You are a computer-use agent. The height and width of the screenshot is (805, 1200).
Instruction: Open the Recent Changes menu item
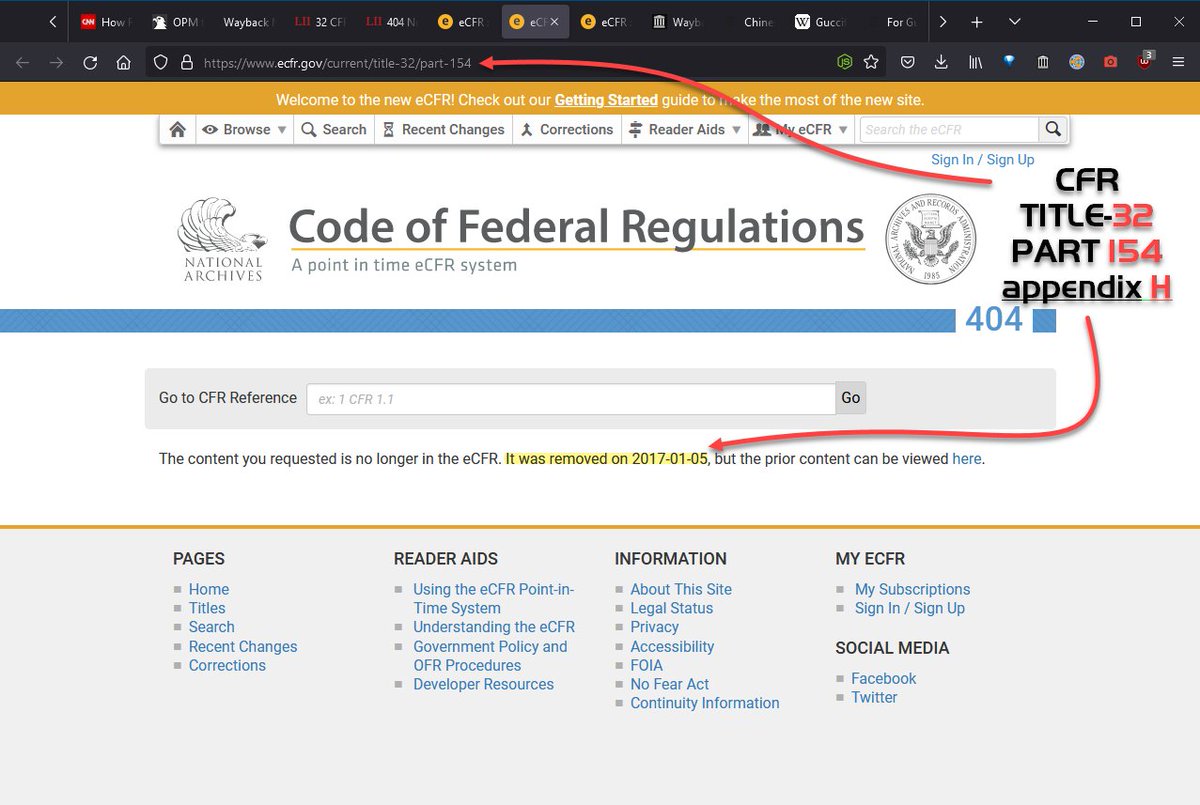click(443, 129)
